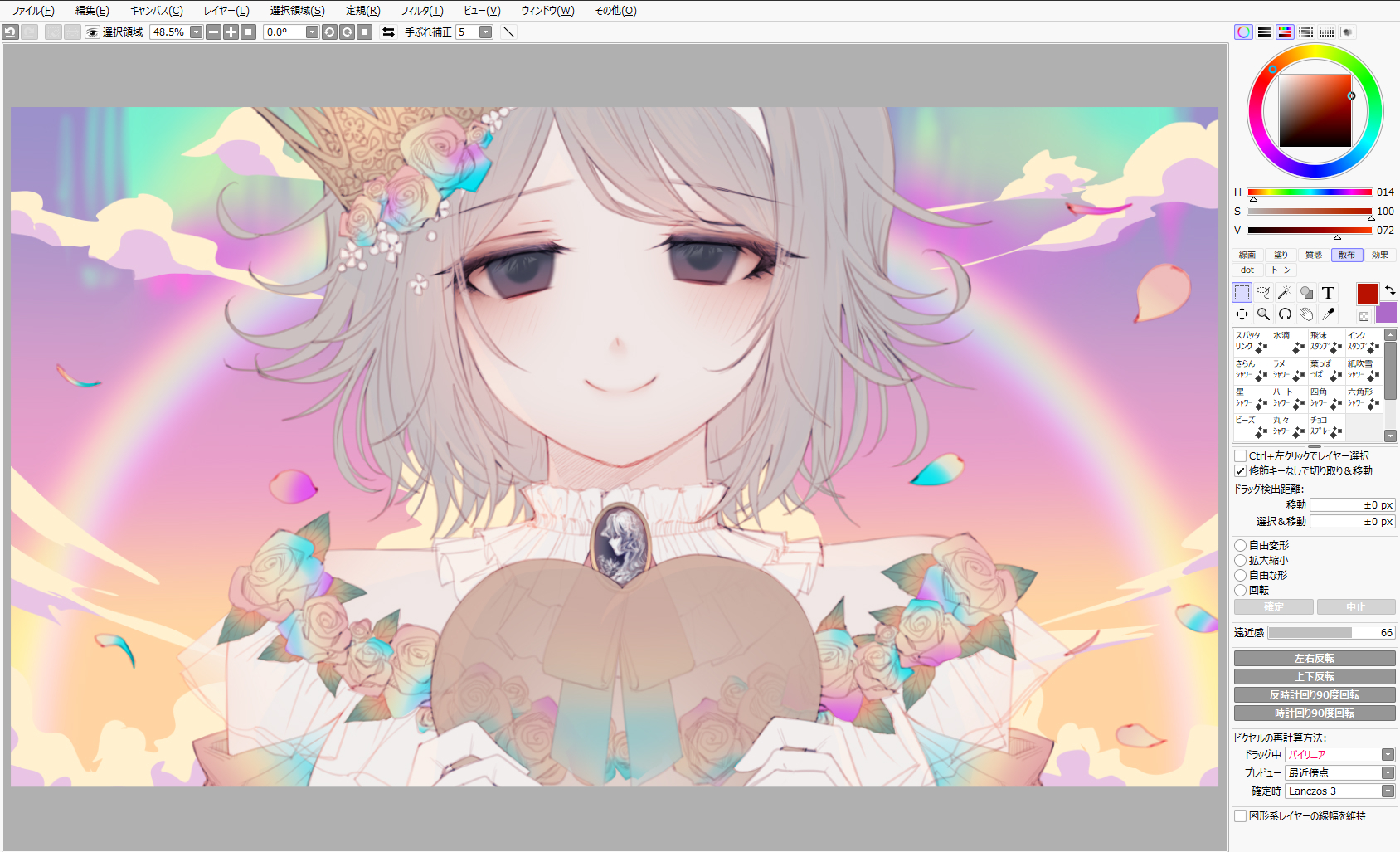Toggle the color mixer panel
Screen dimensions: 1400x852
click(1305, 32)
